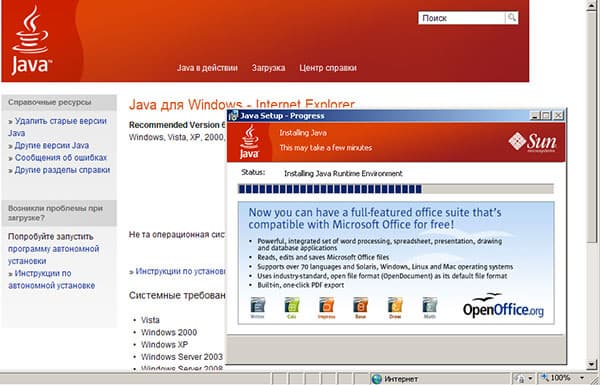The image size is (600, 385).
Task: Click the OpenOffice.org logo
Action: (503, 305)
